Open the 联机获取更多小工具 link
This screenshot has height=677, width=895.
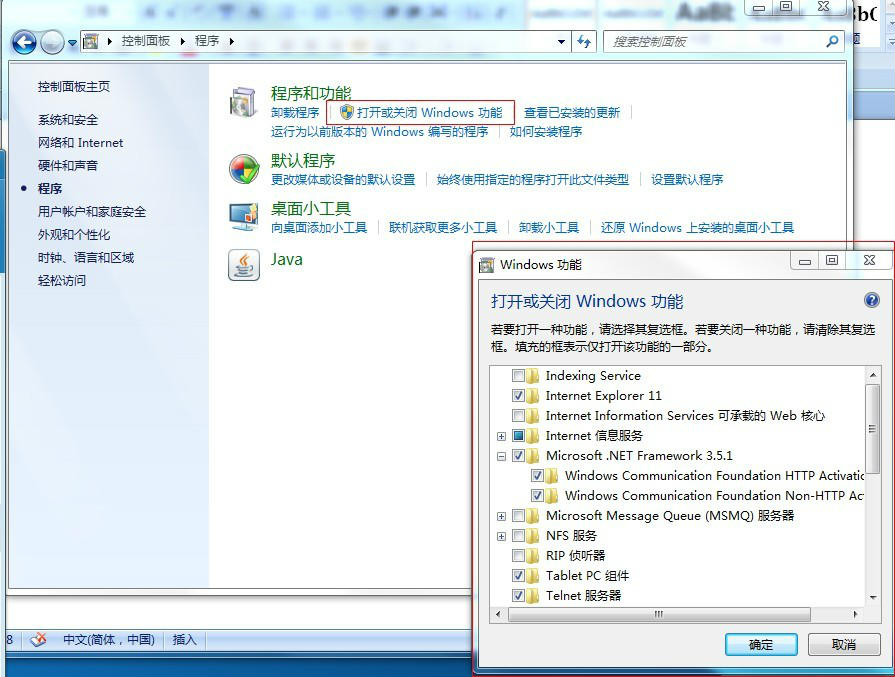tap(443, 228)
